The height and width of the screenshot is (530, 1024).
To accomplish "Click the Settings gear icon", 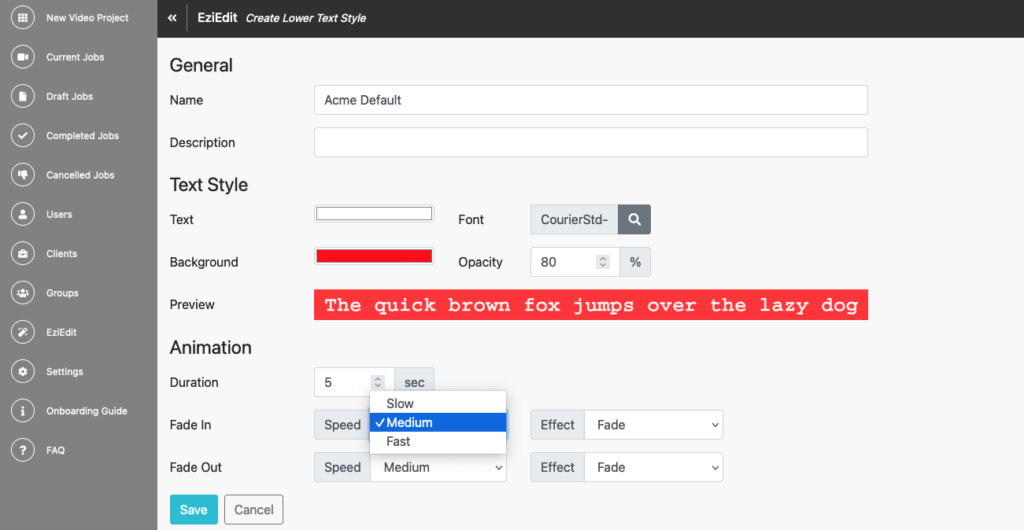I will 23,371.
